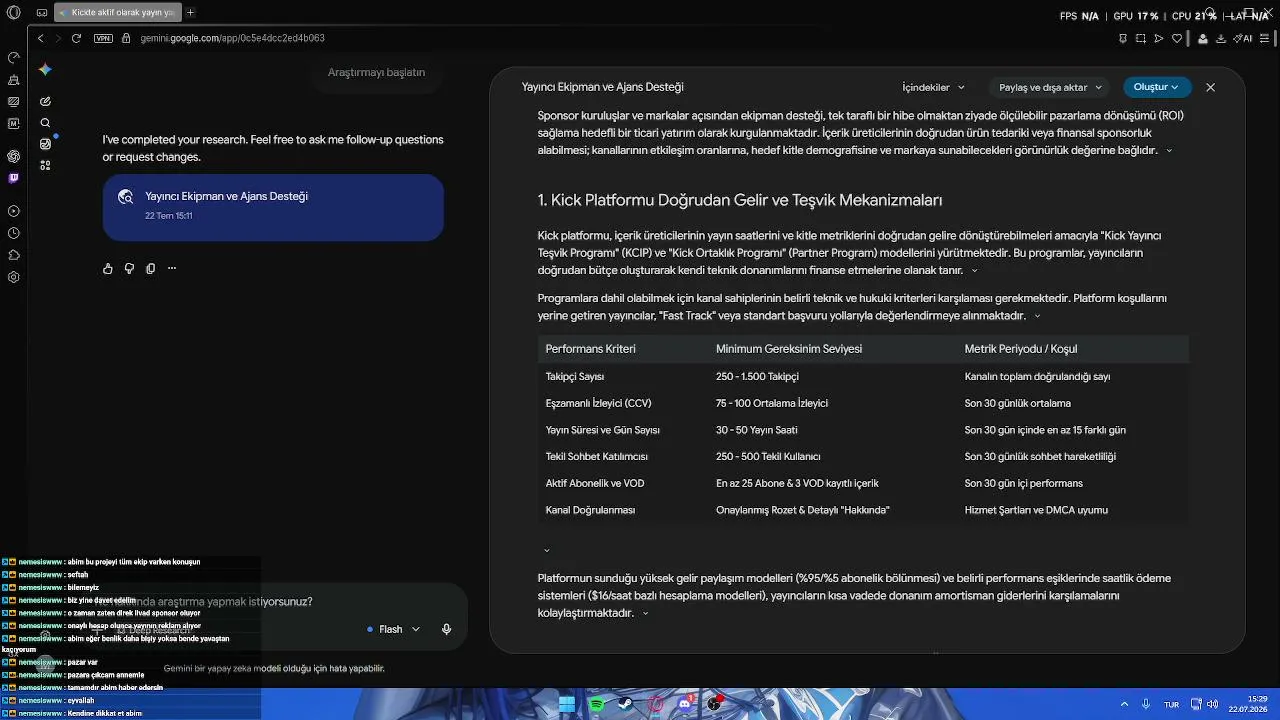
Task: Click the Minimum Gereksinim Seviyesi column header
Action: (789, 349)
